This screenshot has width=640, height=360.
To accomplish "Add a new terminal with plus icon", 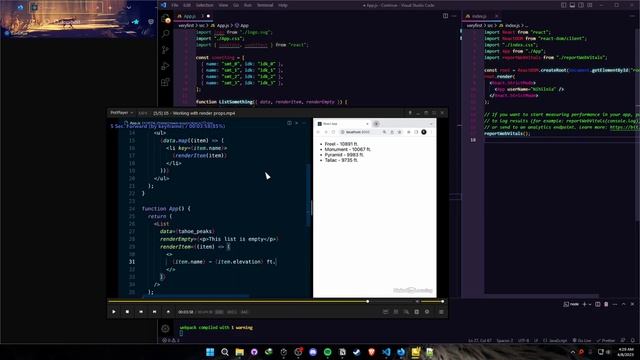I will tap(584, 304).
